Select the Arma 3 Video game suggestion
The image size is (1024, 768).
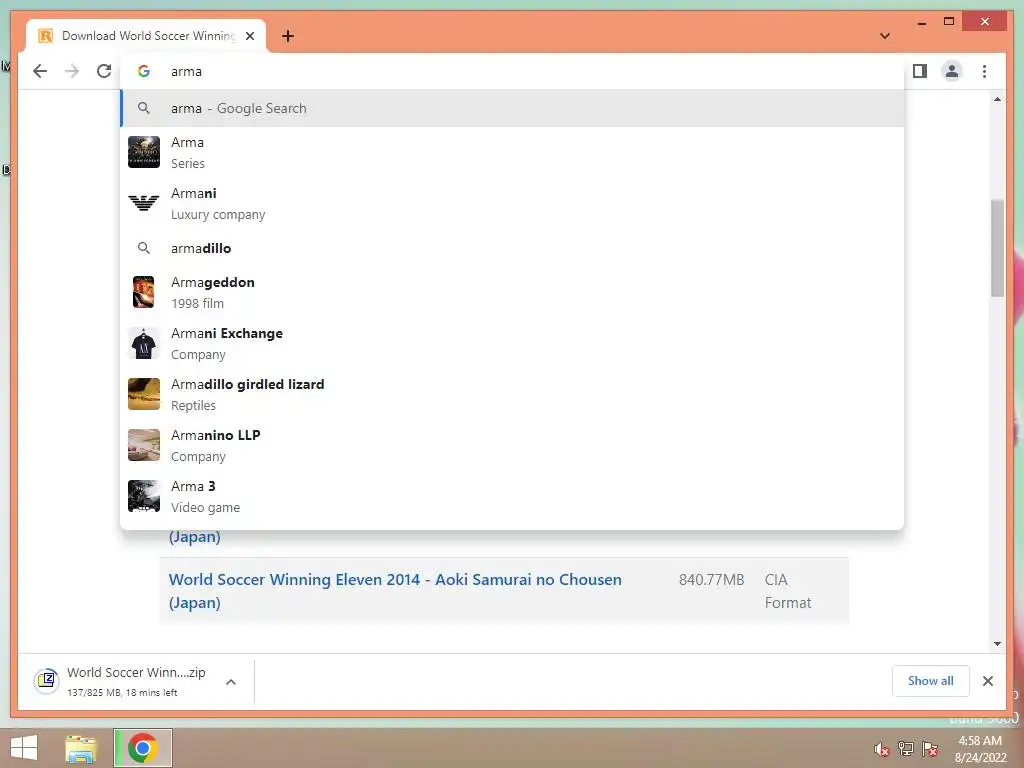513,496
